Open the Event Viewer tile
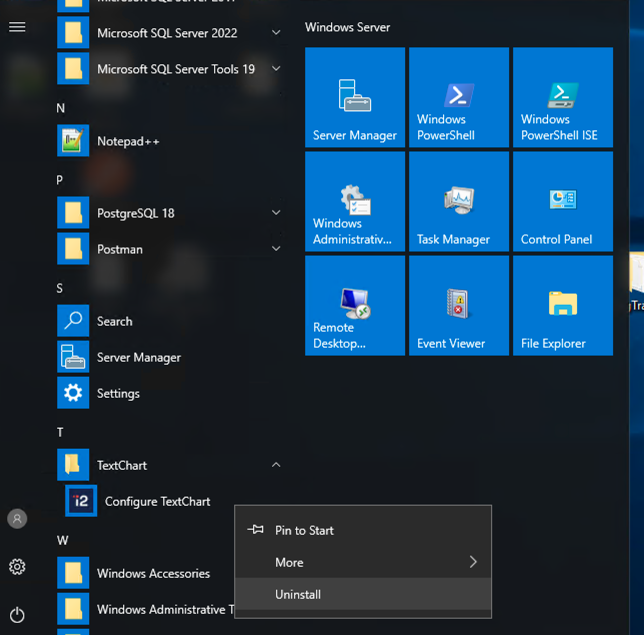The image size is (644, 635). 459,305
